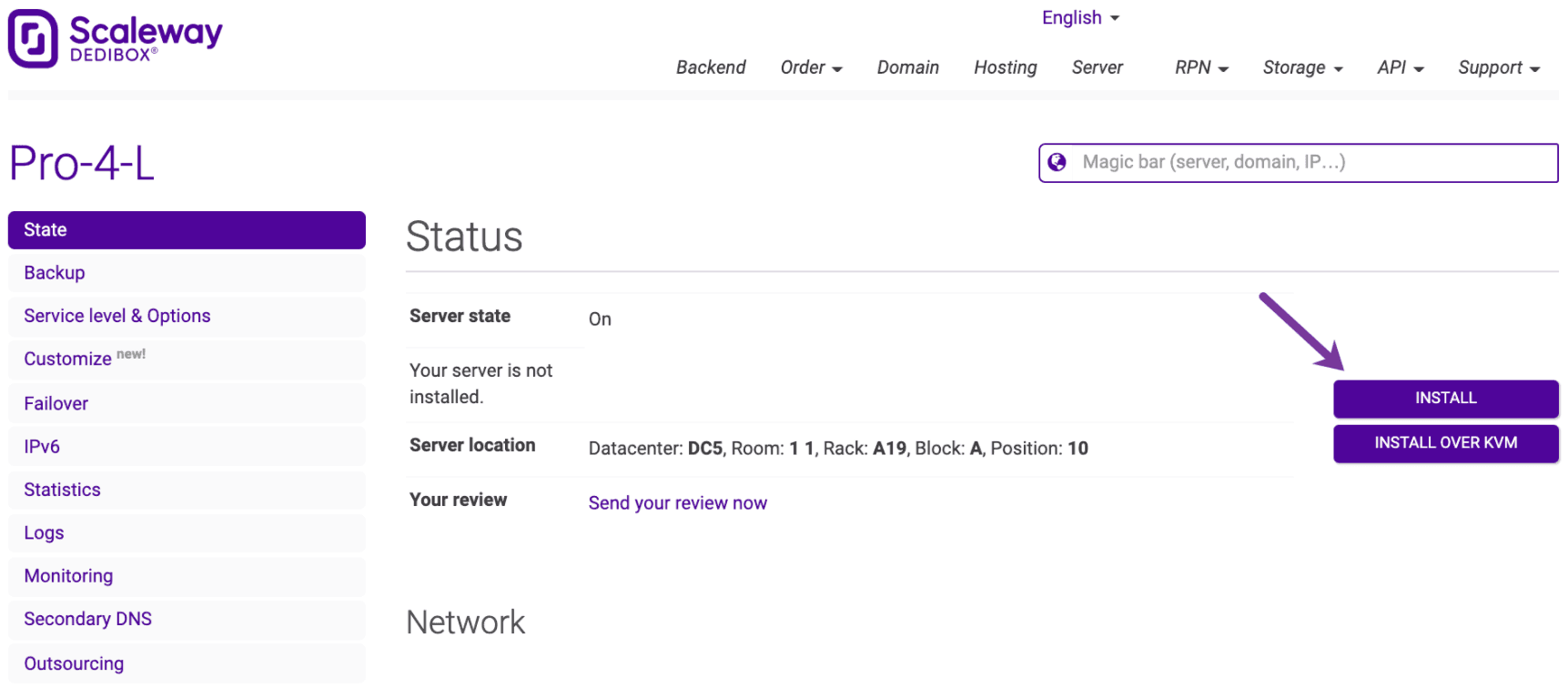Screen dimensions: 1568x688
Task: Expand the Order menu
Action: pyautogui.click(x=810, y=67)
